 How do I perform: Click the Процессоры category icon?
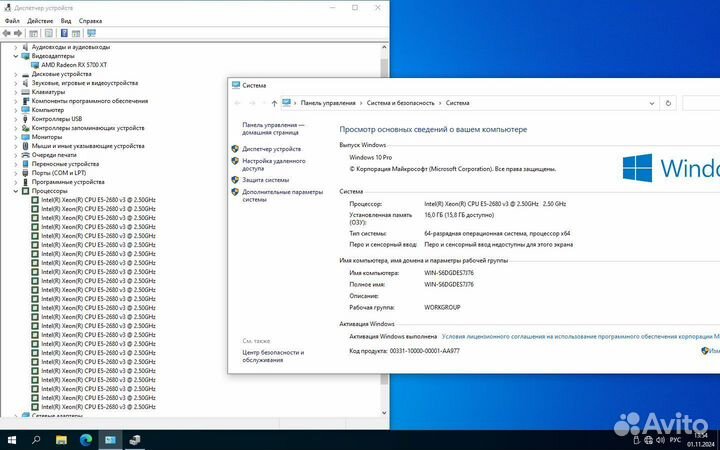25,191
